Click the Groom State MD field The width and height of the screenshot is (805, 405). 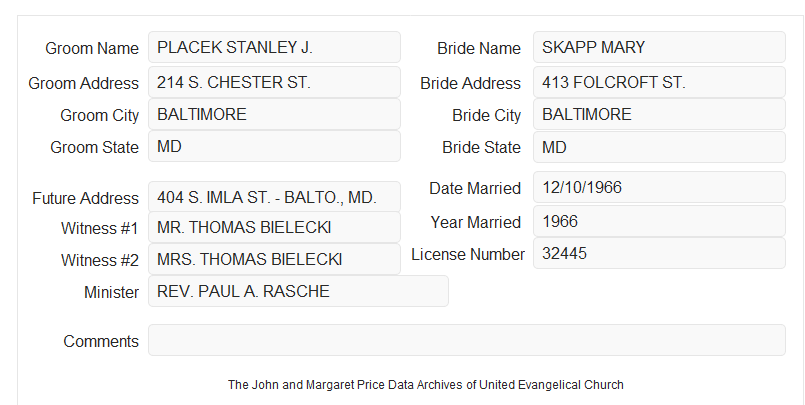274,146
